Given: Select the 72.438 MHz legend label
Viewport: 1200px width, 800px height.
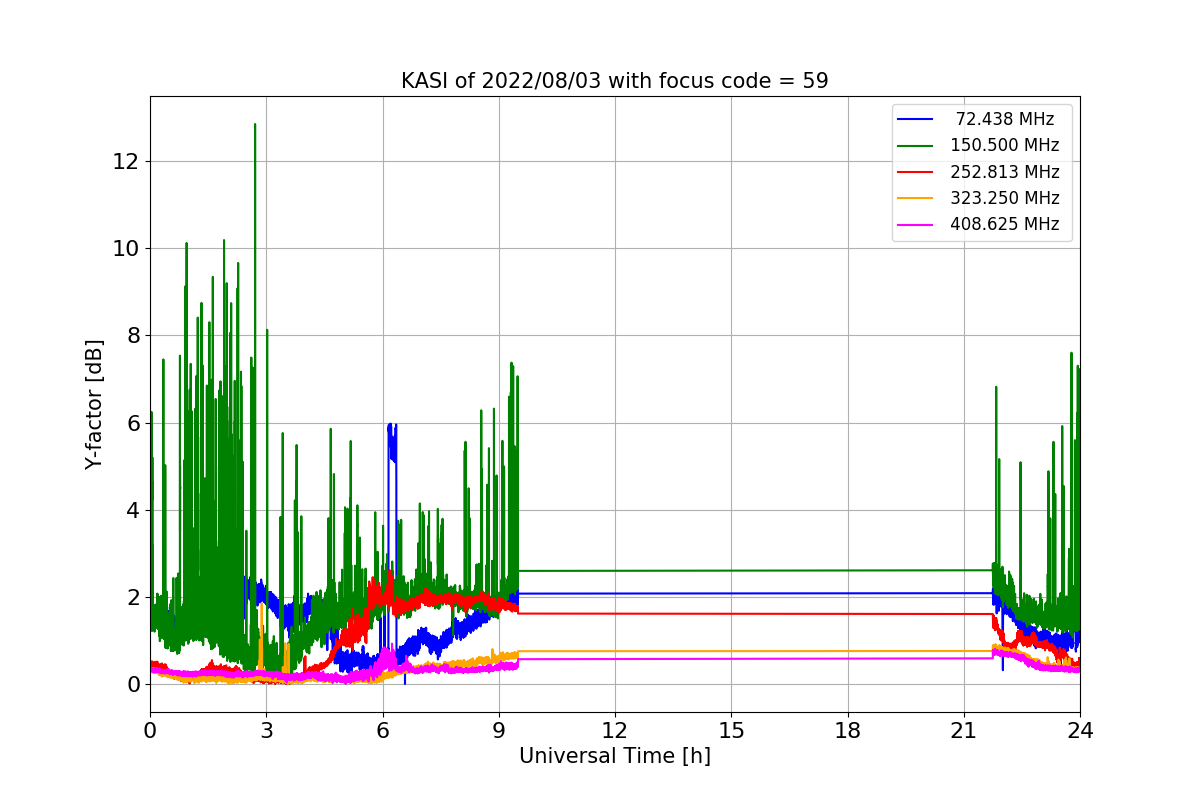Looking at the screenshot, I should point(1005,119).
